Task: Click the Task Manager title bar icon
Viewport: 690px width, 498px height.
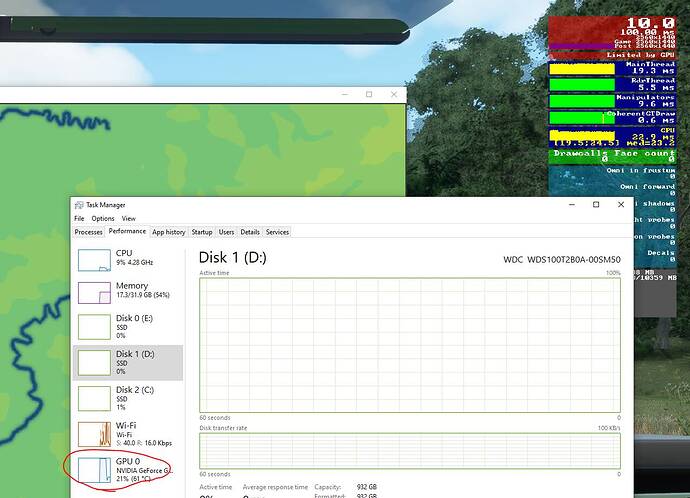Action: pyautogui.click(x=78, y=205)
